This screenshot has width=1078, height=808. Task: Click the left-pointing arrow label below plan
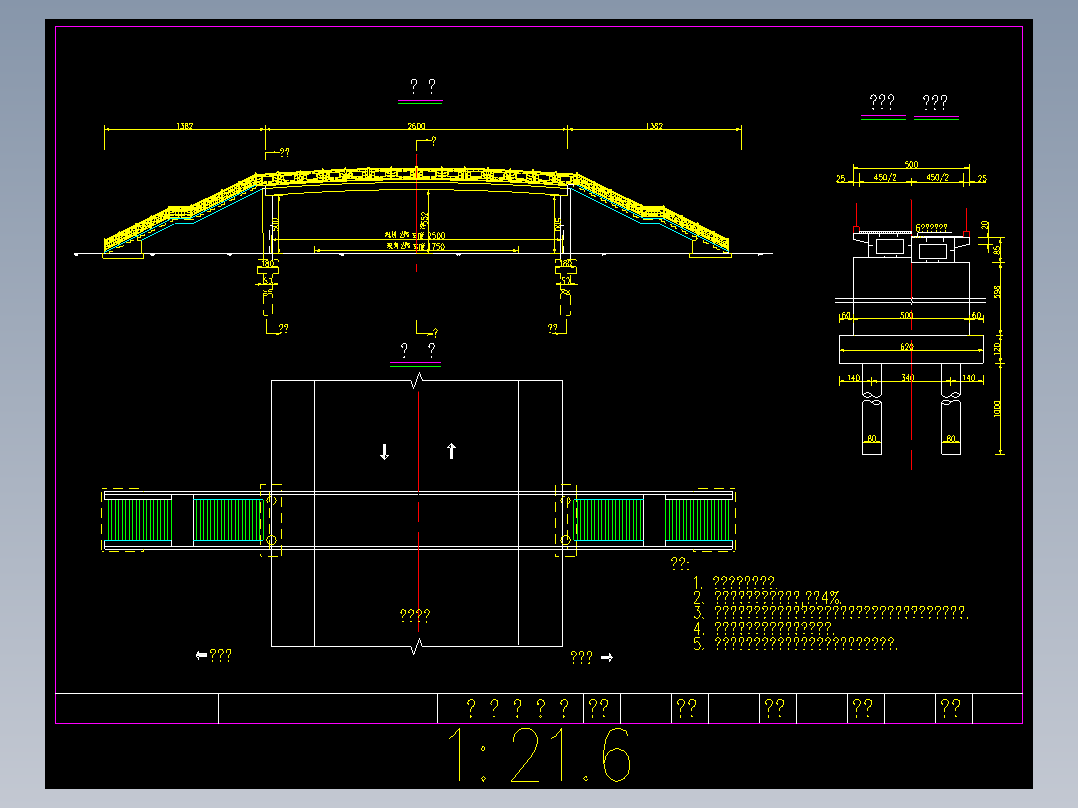pos(214,655)
